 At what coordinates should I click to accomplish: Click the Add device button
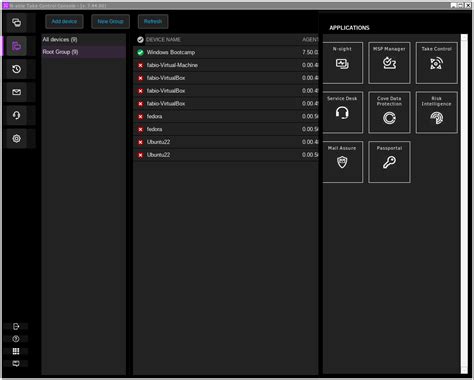click(64, 21)
